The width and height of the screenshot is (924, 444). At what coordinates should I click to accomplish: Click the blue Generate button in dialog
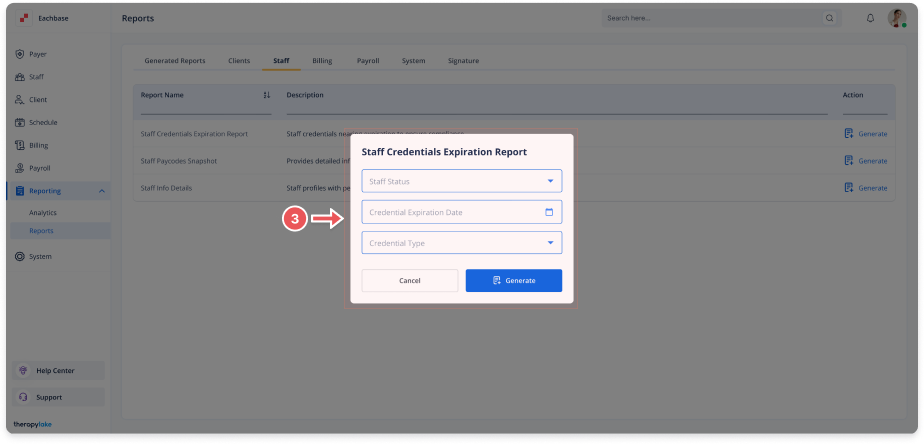click(513, 281)
